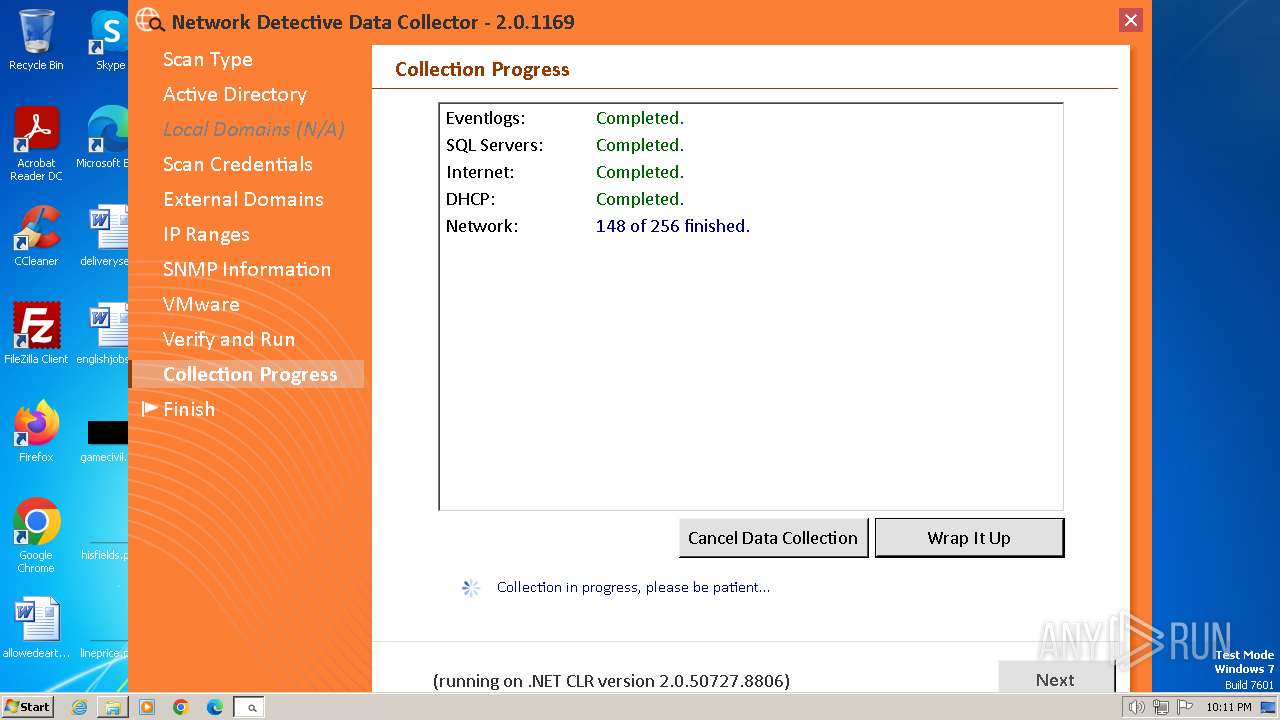Go to the Finish step
Image resolution: width=1280 pixels, height=720 pixels.
189,409
